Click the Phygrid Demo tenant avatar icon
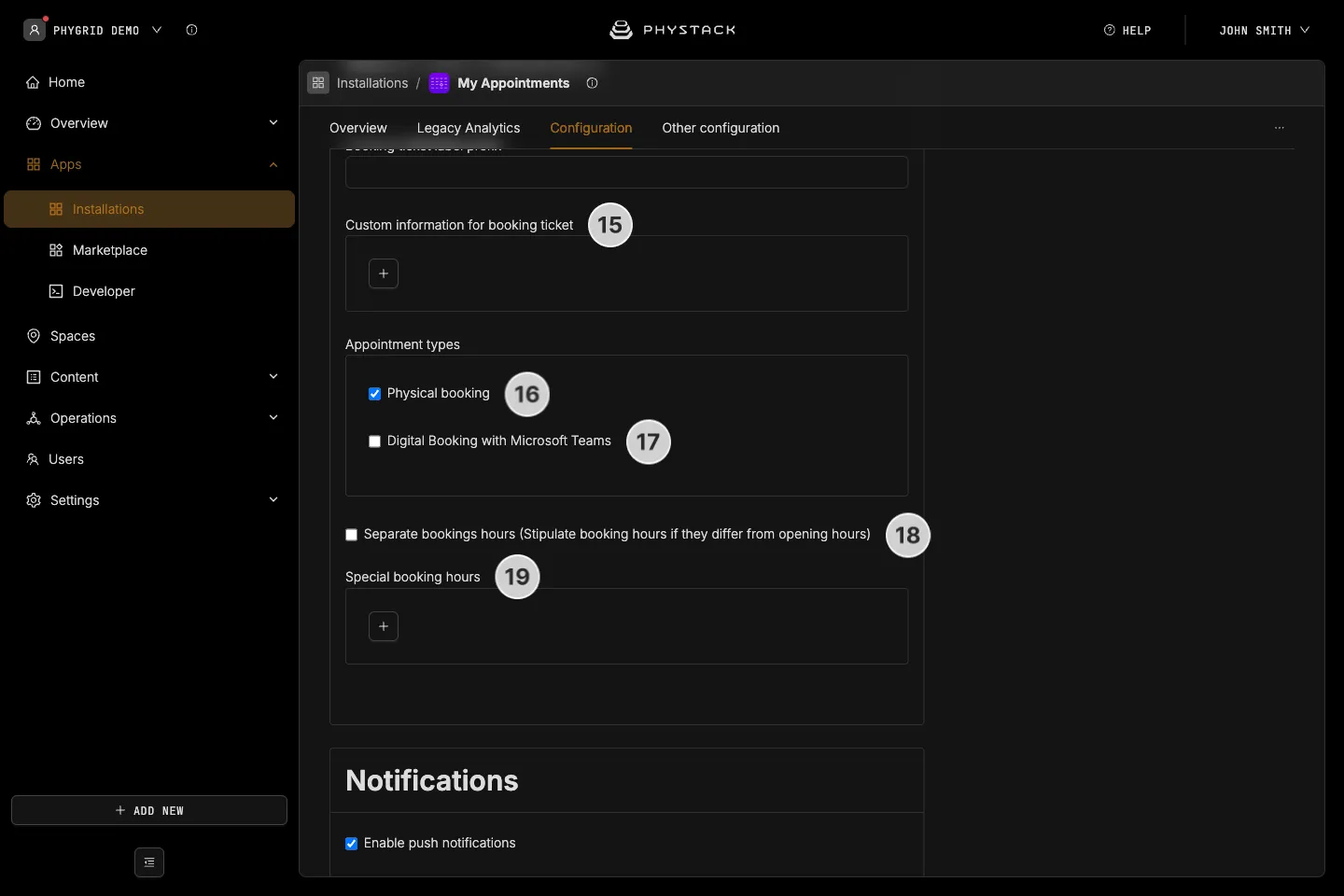This screenshot has width=1344, height=896. click(x=35, y=30)
